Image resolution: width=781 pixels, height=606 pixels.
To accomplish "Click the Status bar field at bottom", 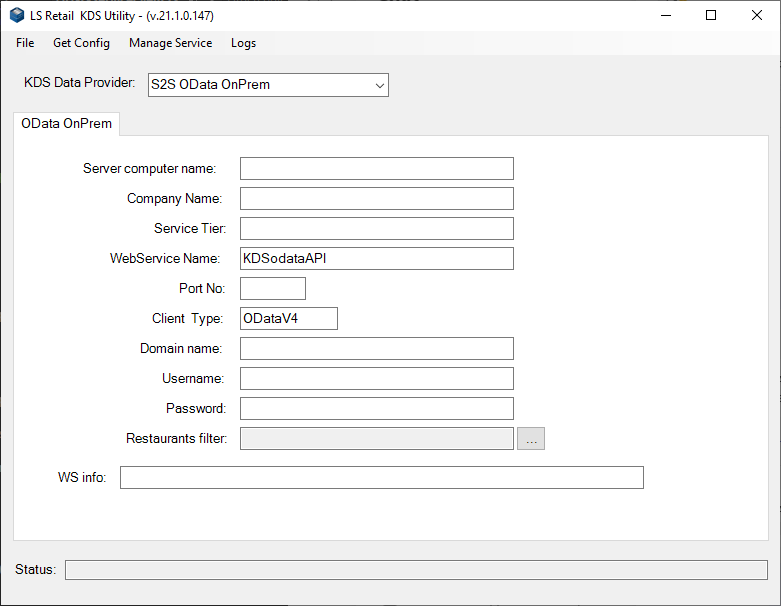I will coord(416,569).
